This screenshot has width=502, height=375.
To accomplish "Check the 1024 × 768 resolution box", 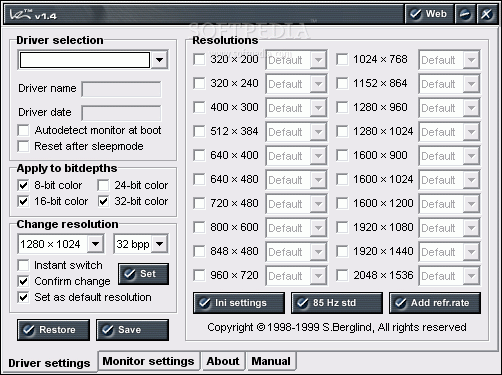I will tap(342, 60).
